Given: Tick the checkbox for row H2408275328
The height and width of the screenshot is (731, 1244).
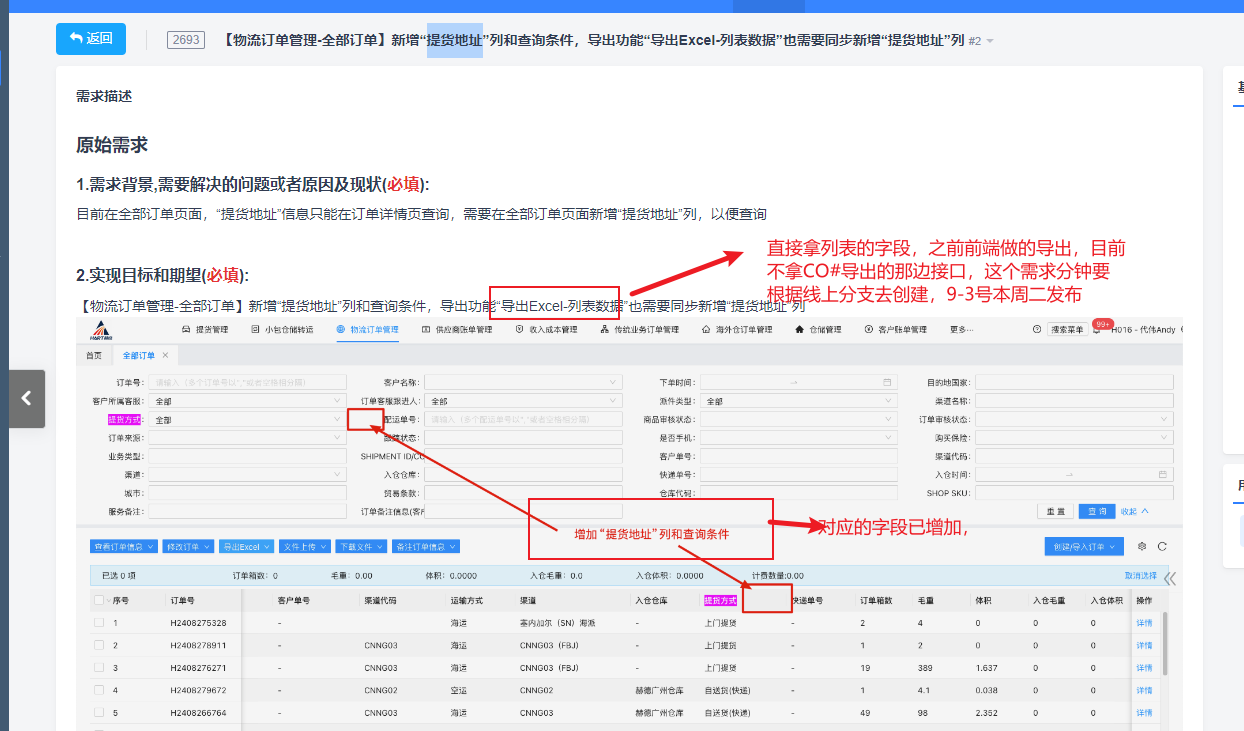Looking at the screenshot, I should coord(99,623).
